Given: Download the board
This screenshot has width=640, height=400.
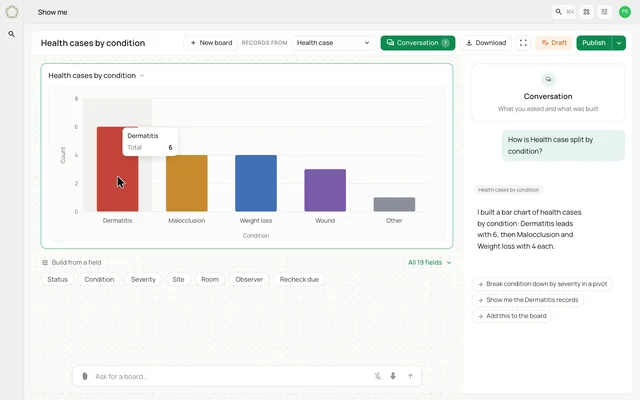Looking at the screenshot, I should (486, 43).
